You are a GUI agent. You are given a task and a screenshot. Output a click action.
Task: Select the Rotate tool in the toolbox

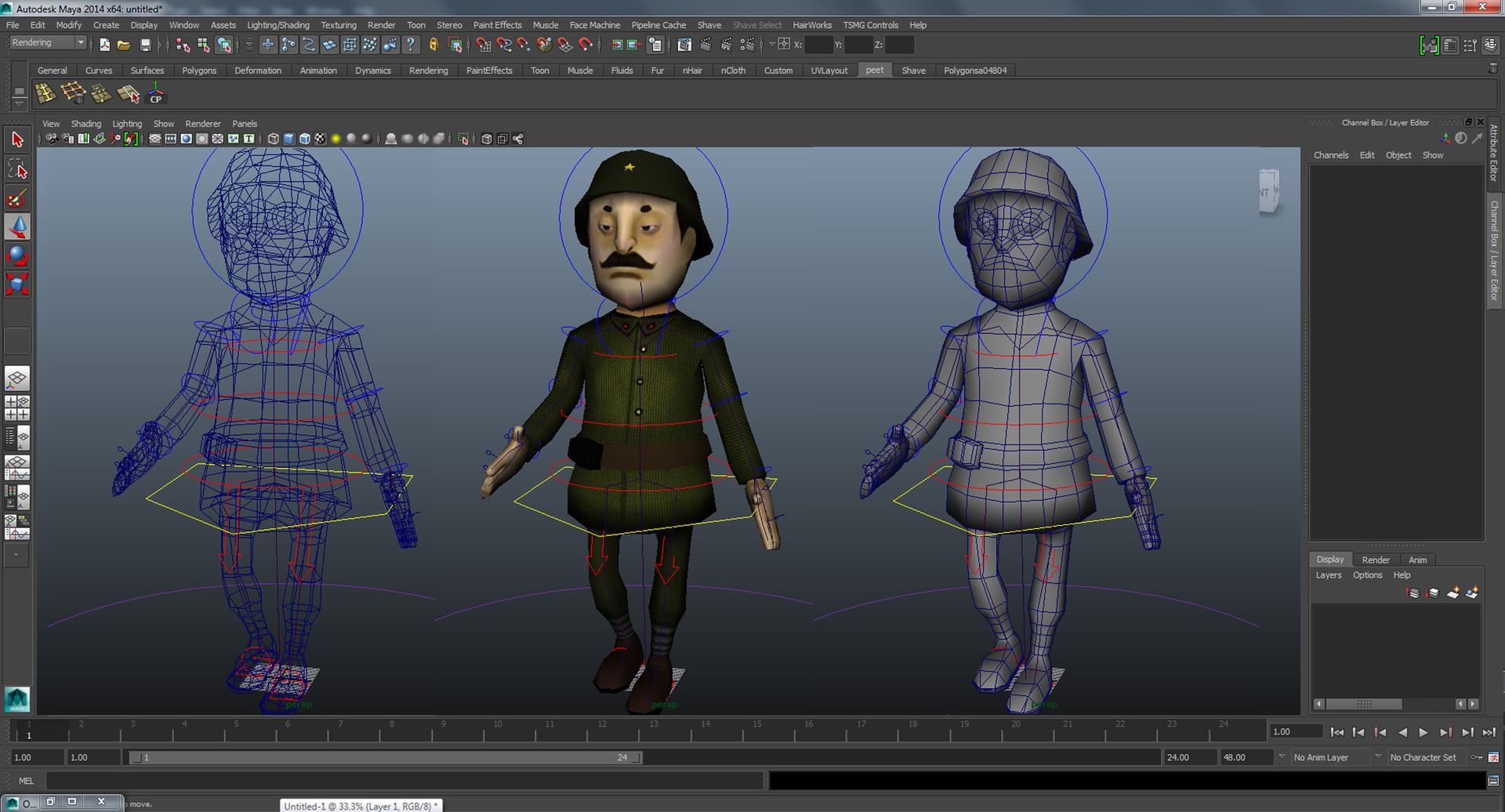point(17,256)
